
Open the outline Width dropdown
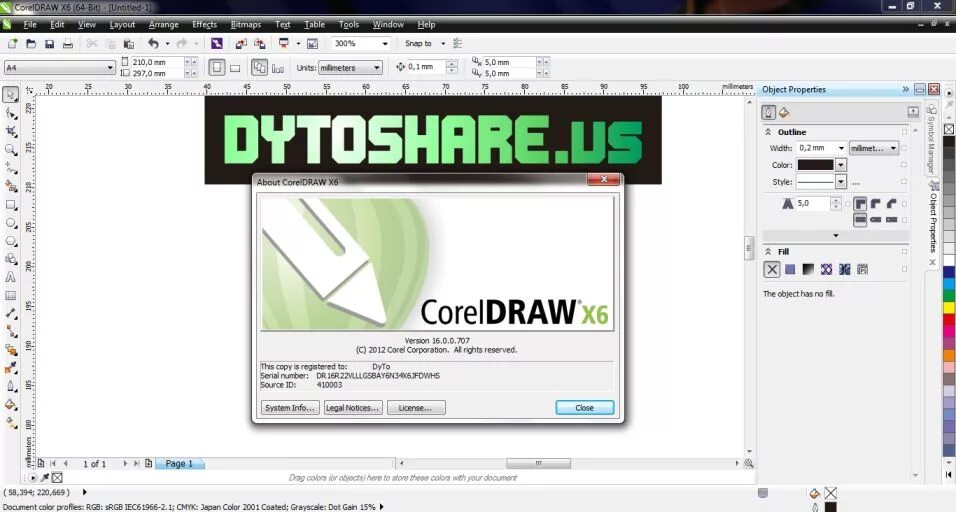[x=841, y=148]
